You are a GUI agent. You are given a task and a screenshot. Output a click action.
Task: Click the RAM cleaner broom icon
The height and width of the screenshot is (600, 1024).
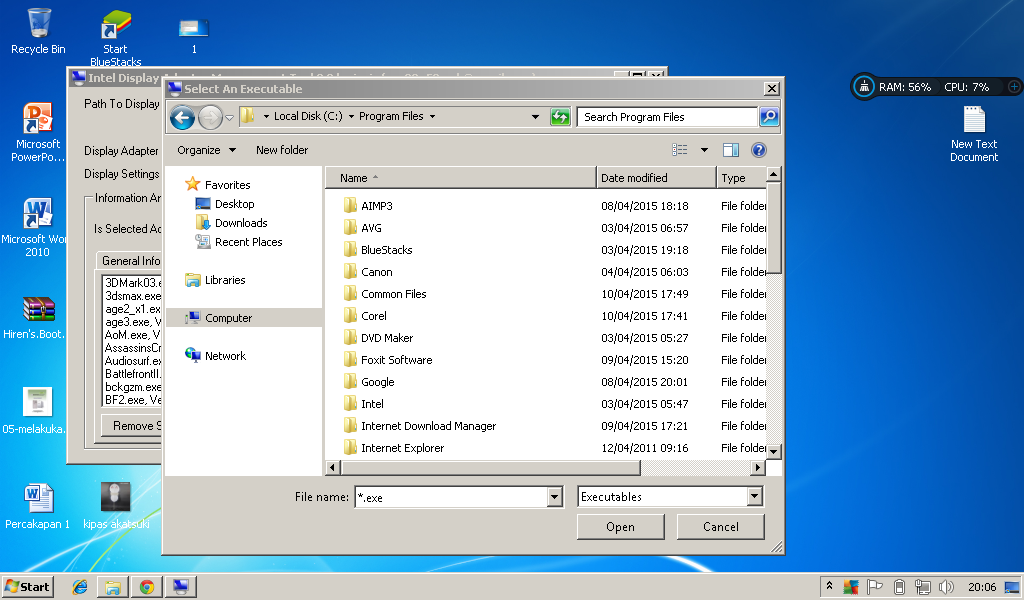(x=863, y=86)
